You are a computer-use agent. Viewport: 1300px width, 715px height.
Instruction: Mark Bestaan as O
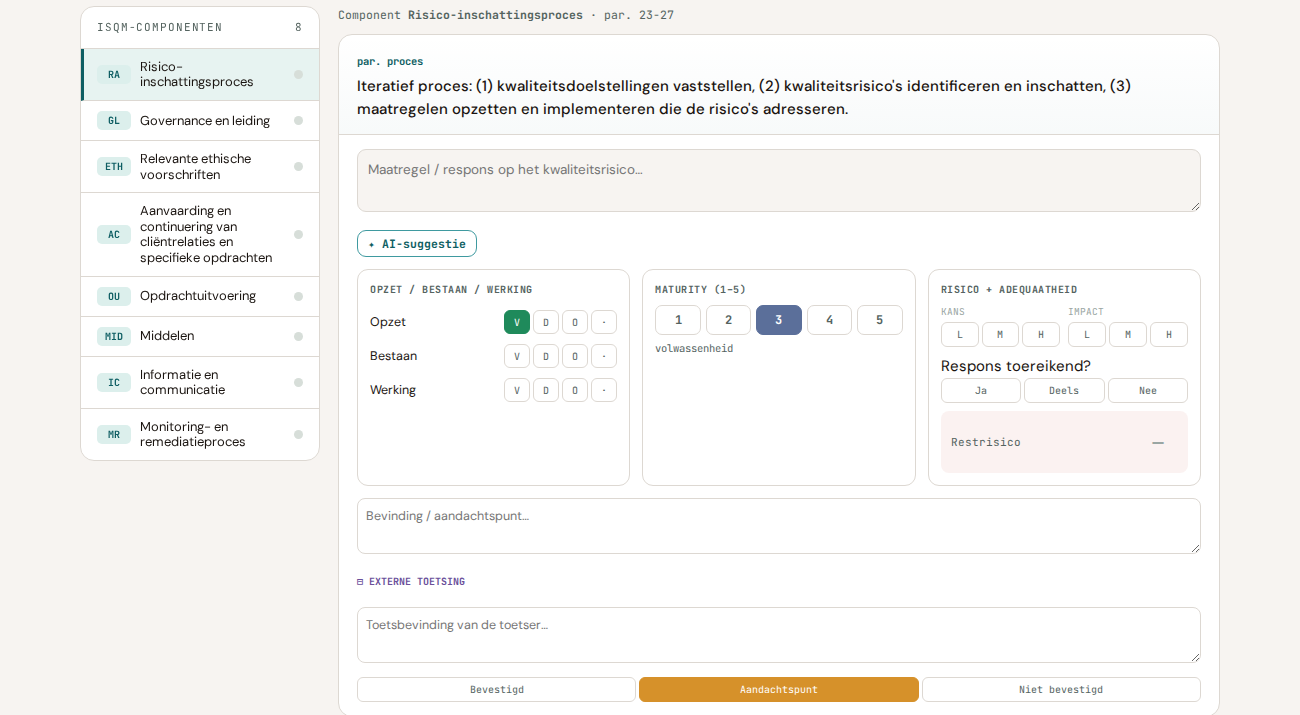(x=575, y=356)
